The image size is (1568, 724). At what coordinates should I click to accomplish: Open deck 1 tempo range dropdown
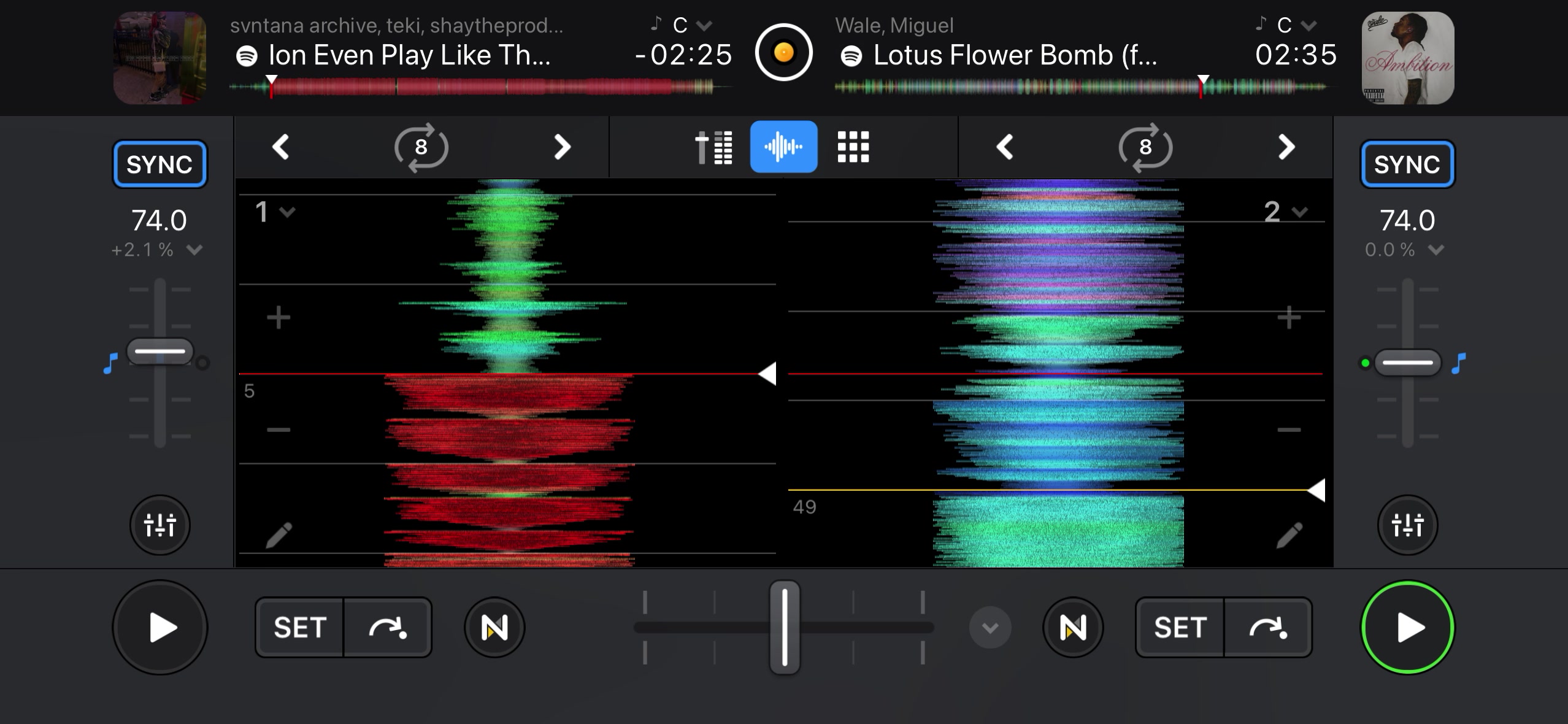point(194,250)
